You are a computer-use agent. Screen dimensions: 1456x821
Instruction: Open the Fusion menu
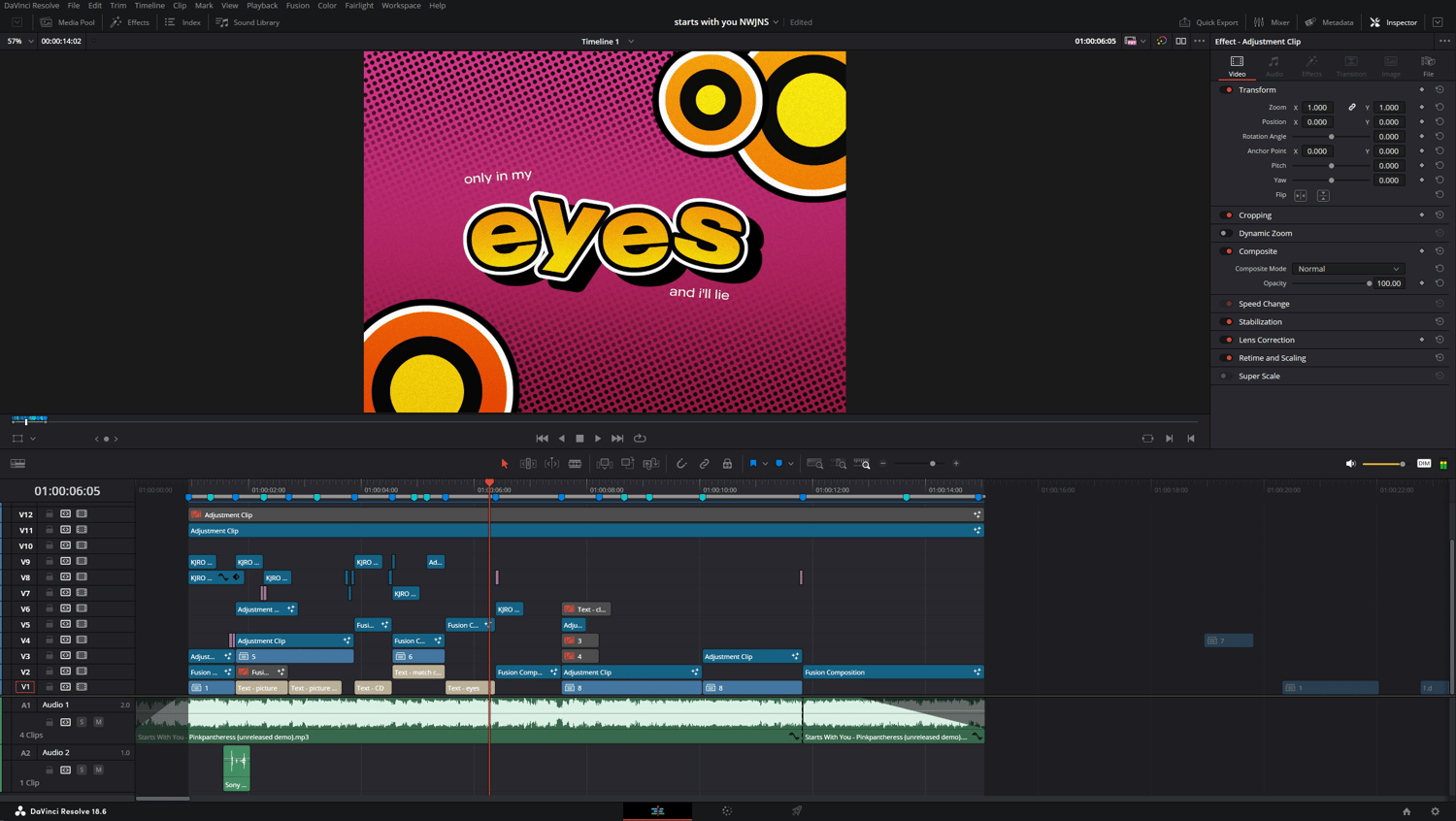point(297,6)
